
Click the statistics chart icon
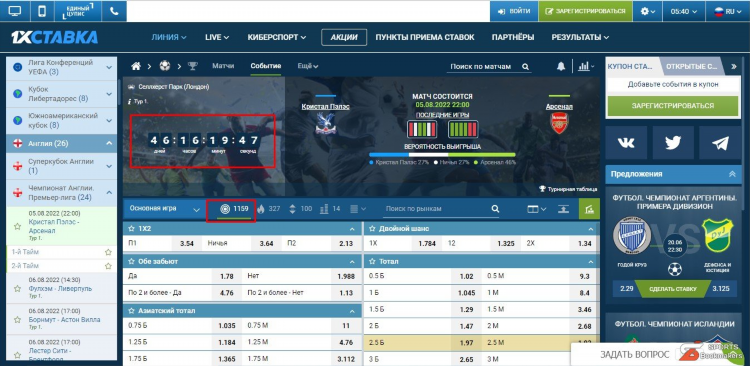pos(586,67)
